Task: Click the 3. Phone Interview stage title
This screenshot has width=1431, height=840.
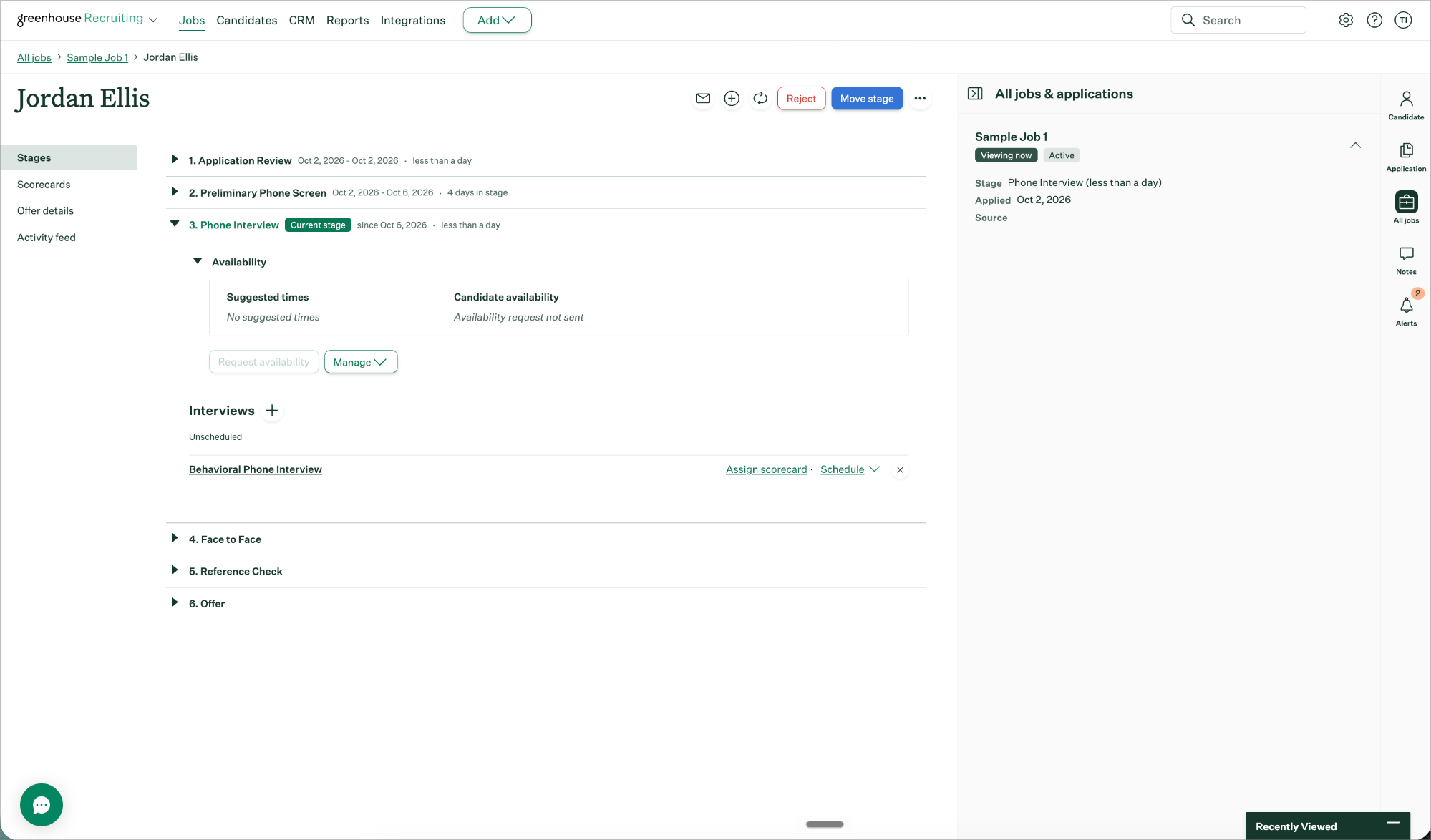Action: point(233,225)
